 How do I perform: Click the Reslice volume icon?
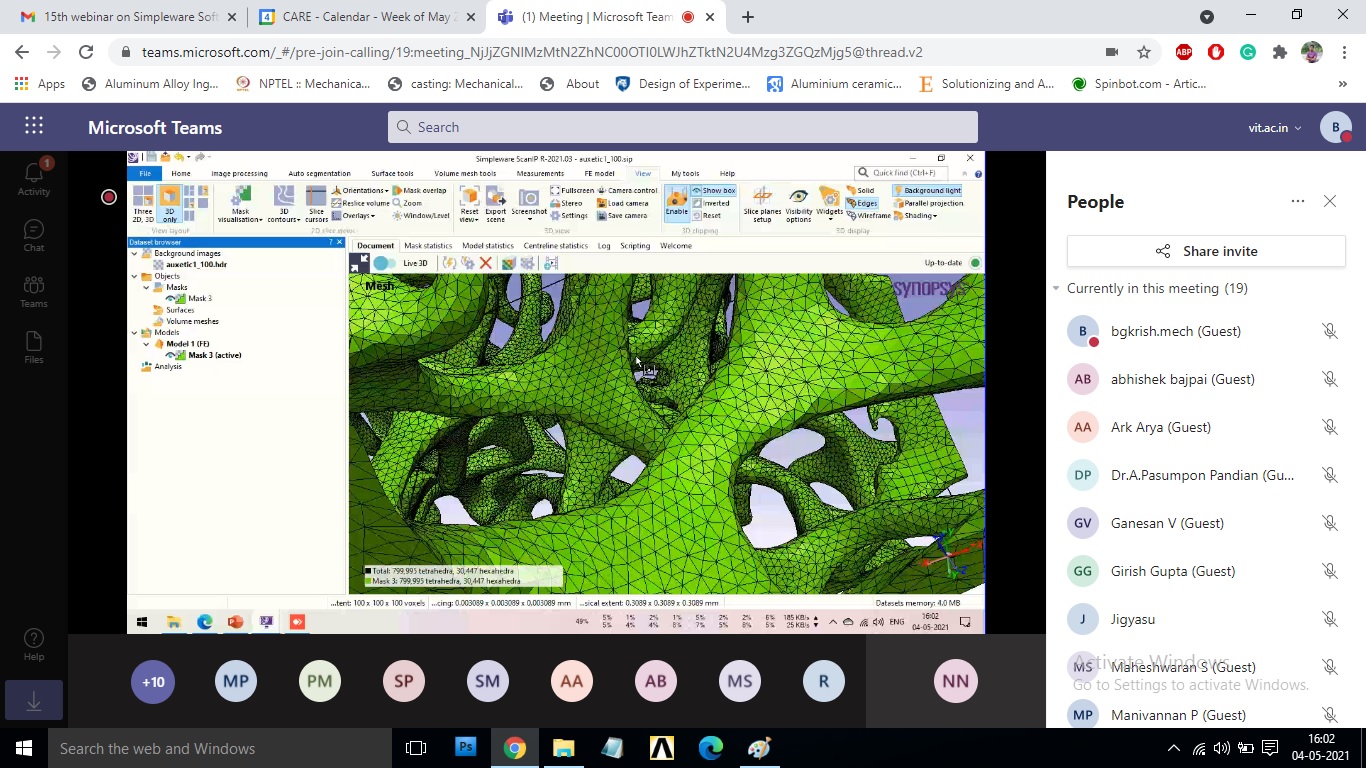point(337,203)
